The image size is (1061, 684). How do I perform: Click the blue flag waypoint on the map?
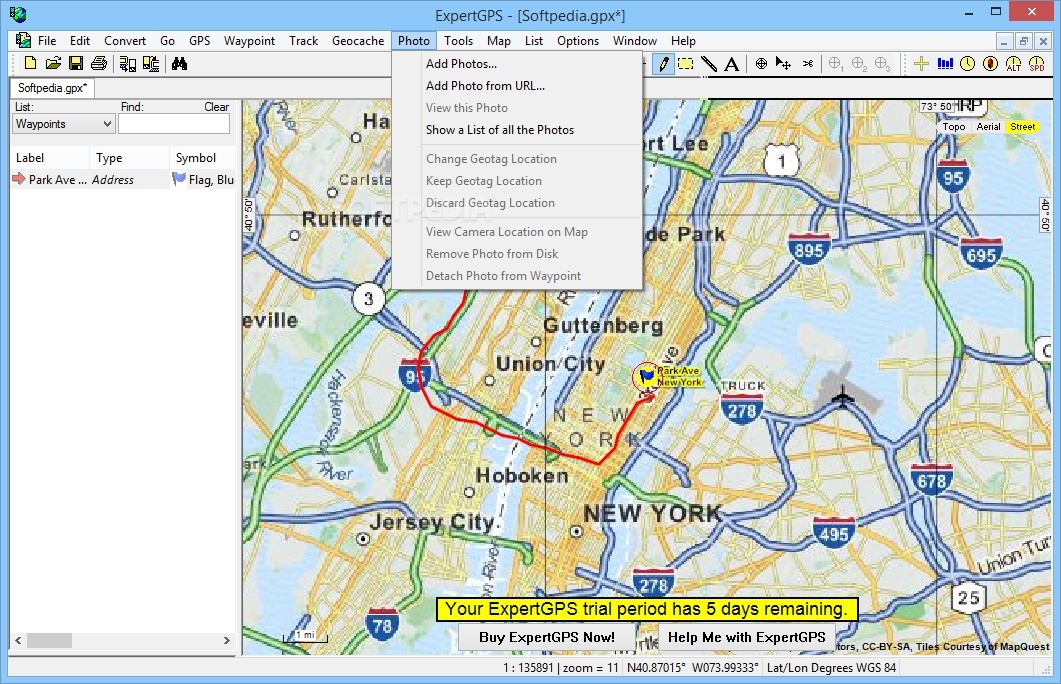click(647, 375)
